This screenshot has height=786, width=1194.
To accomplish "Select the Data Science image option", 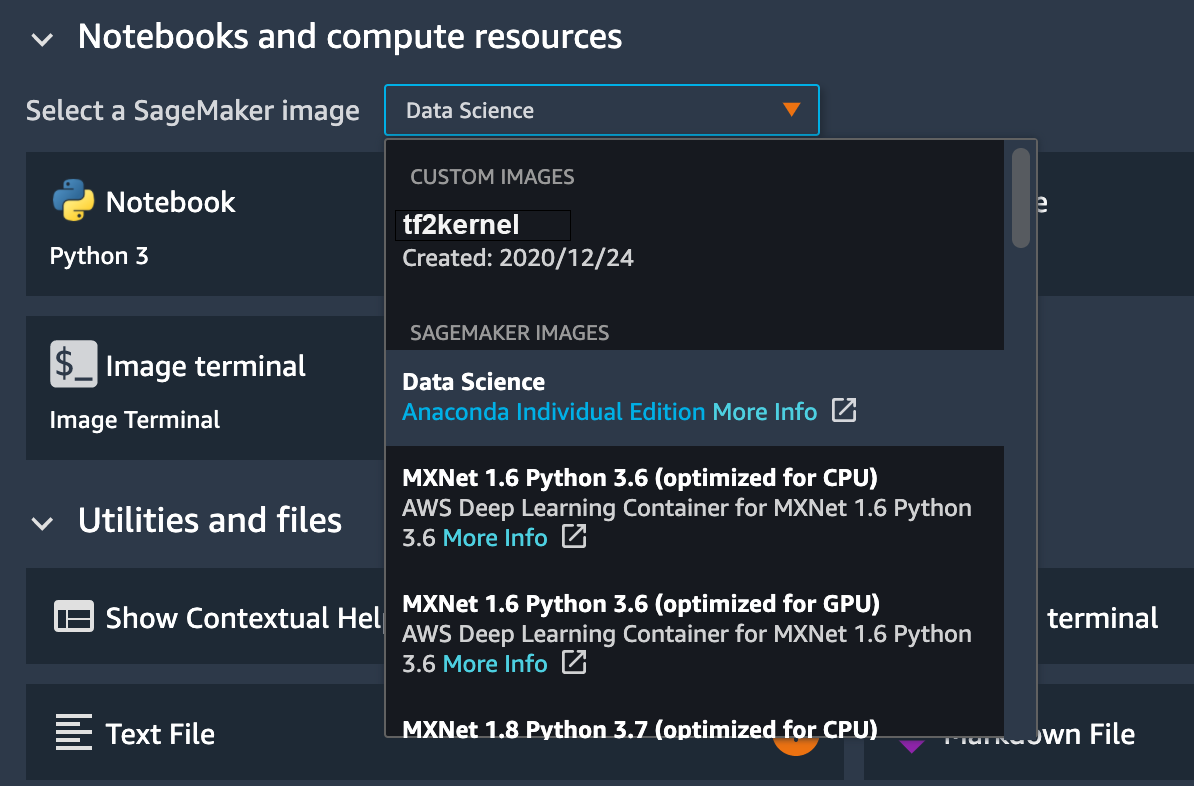I will (x=474, y=382).
